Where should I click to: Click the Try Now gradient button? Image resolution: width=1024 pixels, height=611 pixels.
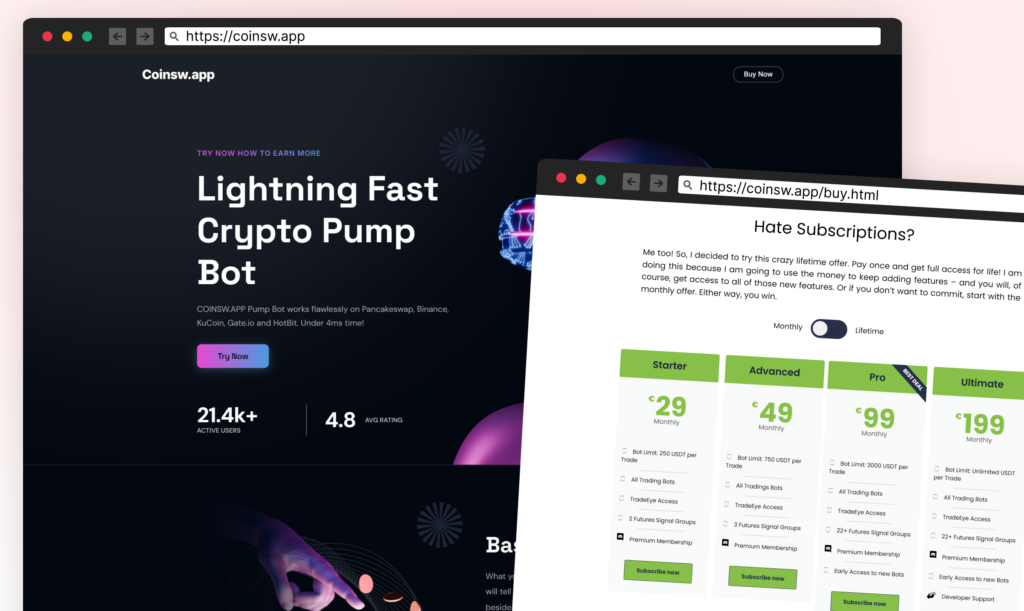[x=233, y=356]
